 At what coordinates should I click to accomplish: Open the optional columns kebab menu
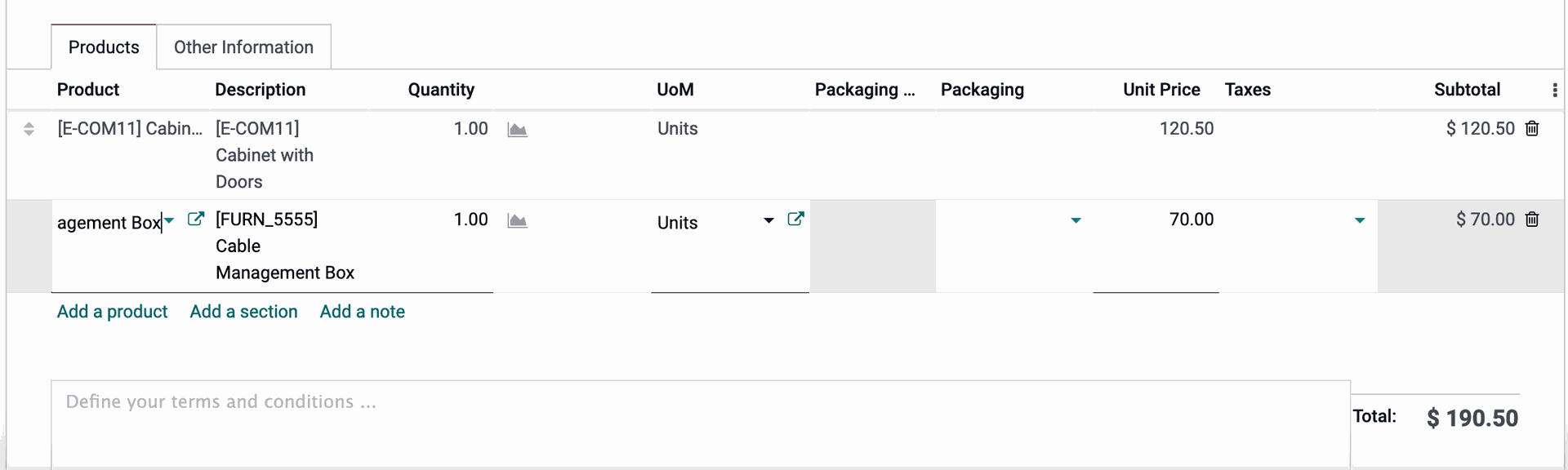click(1554, 90)
